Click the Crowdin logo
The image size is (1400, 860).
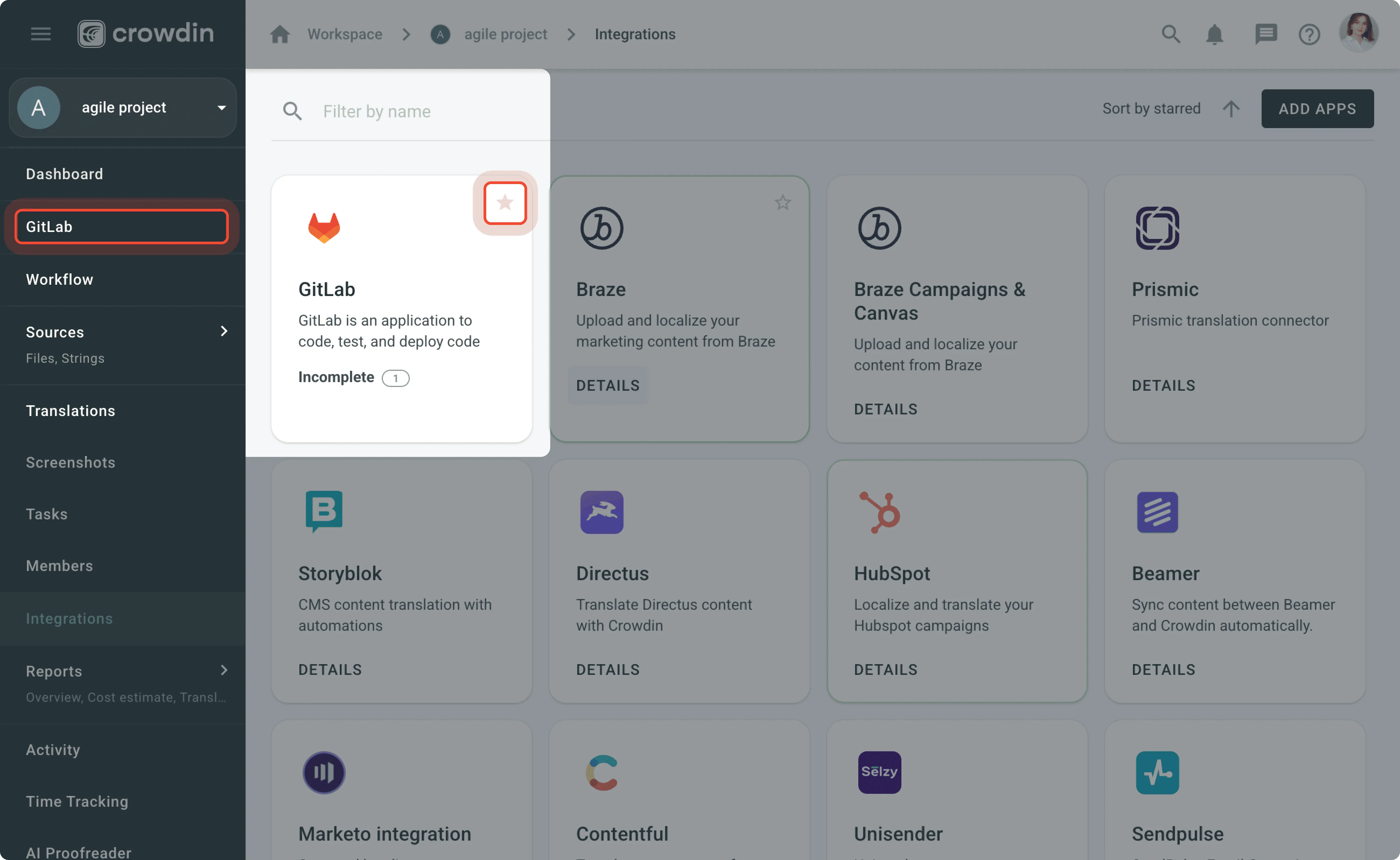145,34
